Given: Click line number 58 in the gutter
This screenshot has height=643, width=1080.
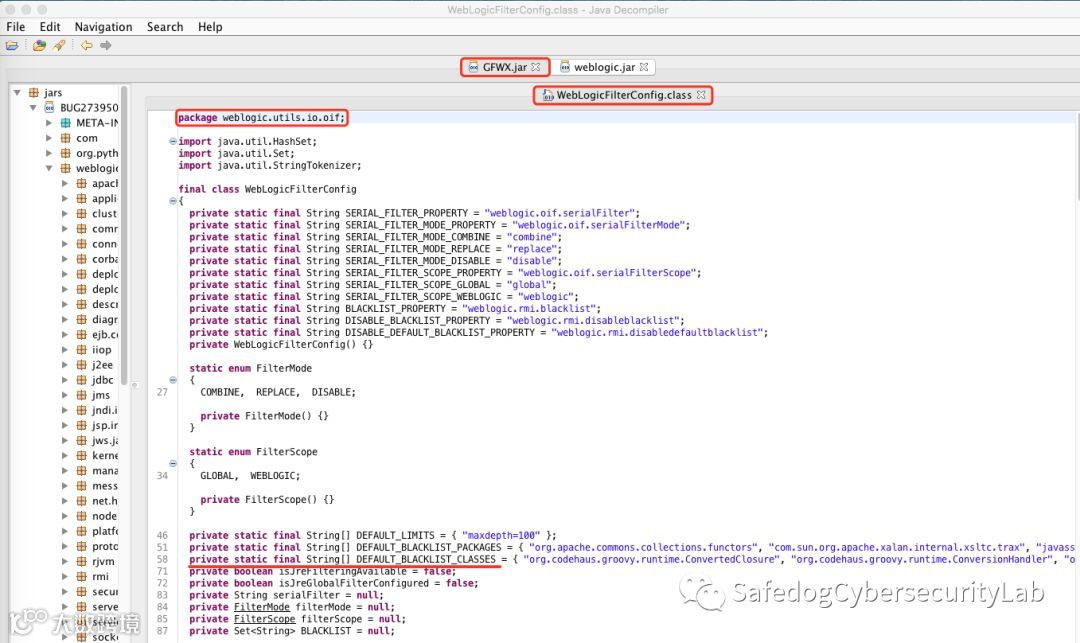Looking at the screenshot, I should pyautogui.click(x=163, y=559).
